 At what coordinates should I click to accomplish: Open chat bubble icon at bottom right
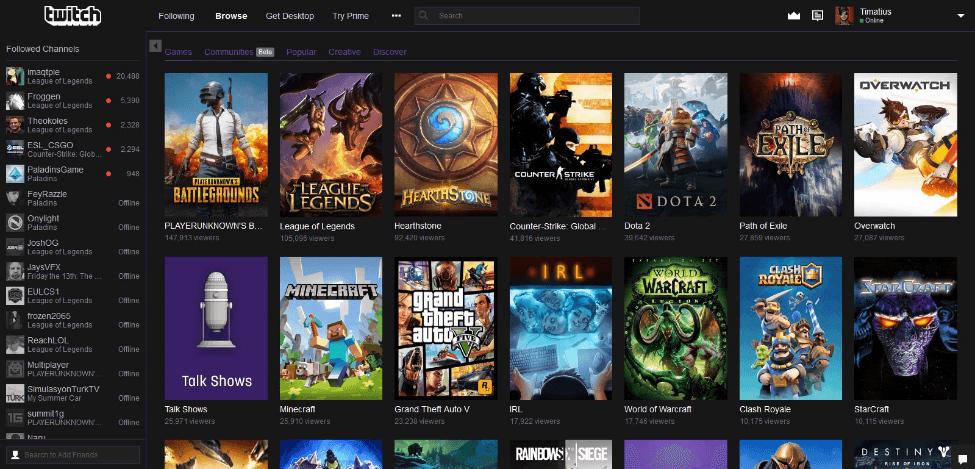tap(961, 461)
